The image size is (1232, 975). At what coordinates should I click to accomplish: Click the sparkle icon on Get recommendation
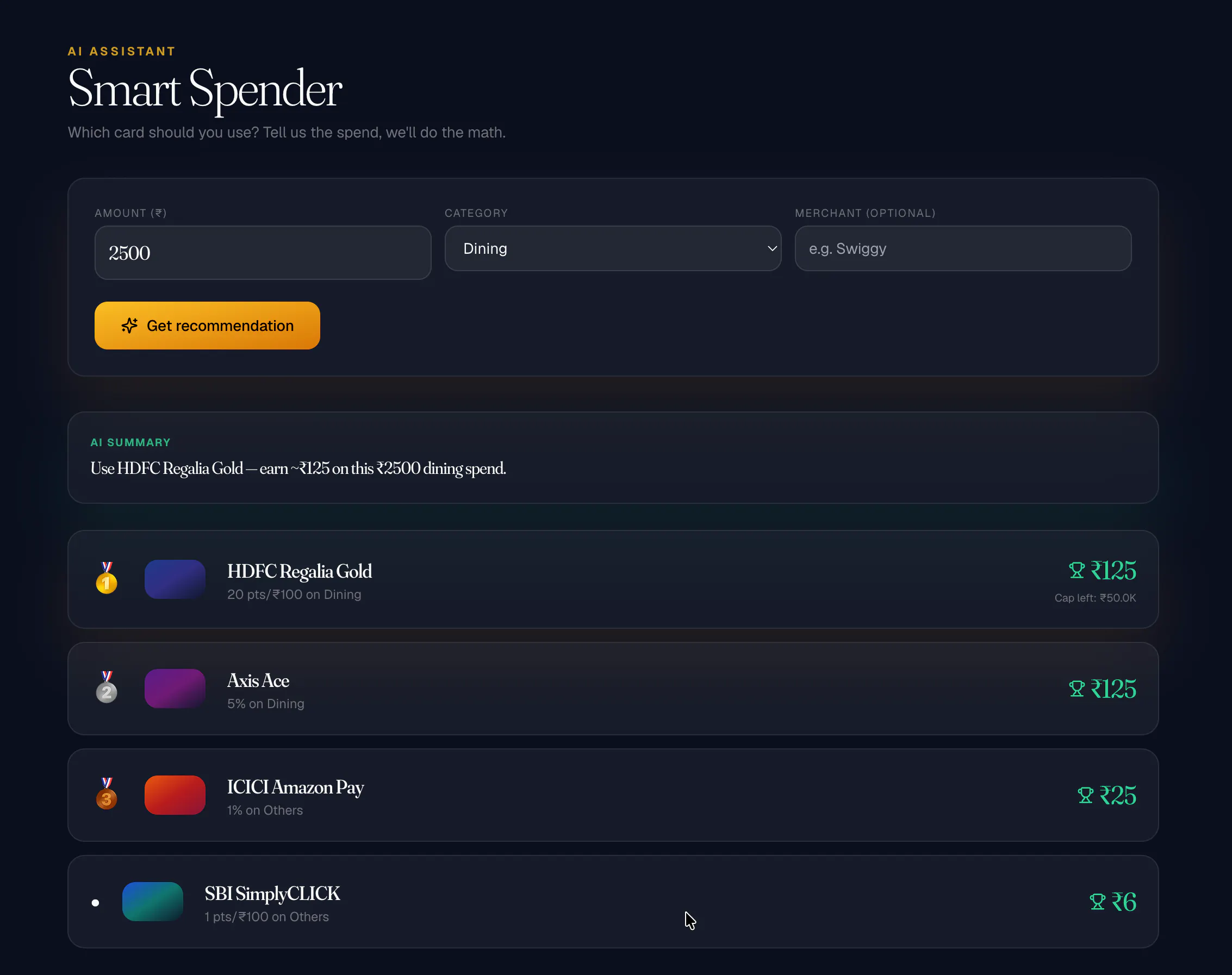point(129,326)
